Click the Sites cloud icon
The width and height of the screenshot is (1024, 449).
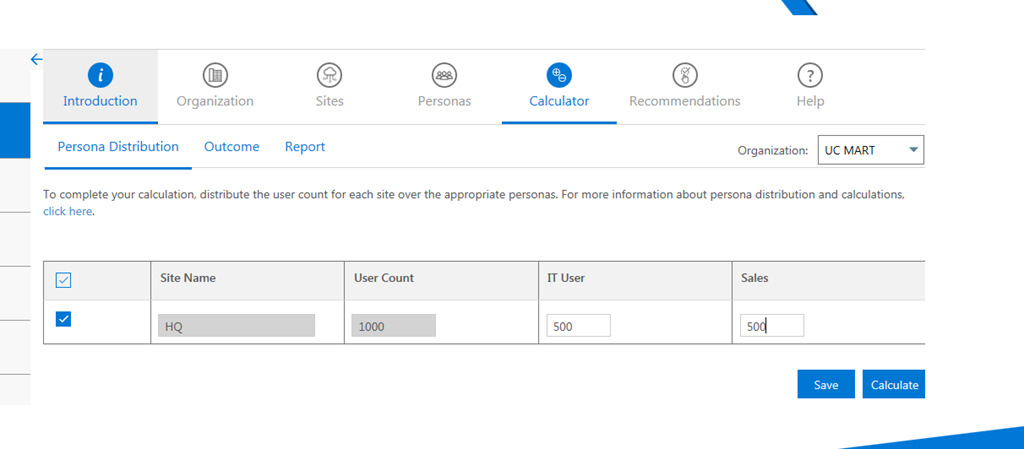click(329, 75)
